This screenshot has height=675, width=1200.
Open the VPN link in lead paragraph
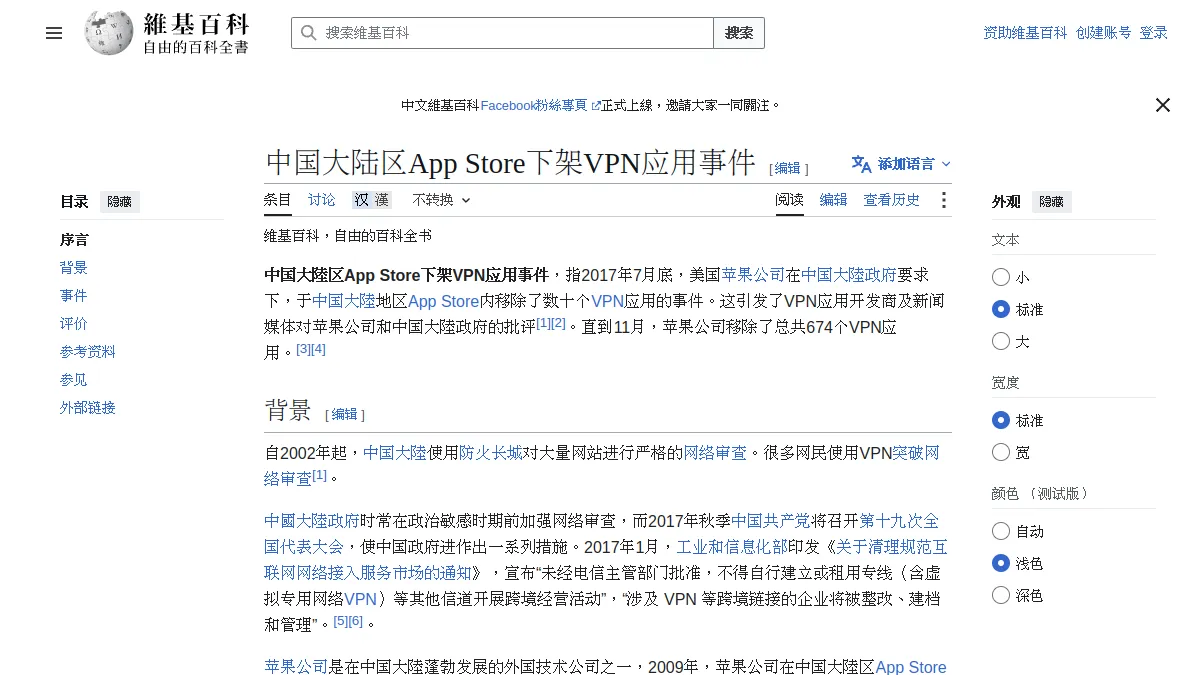tap(608, 301)
